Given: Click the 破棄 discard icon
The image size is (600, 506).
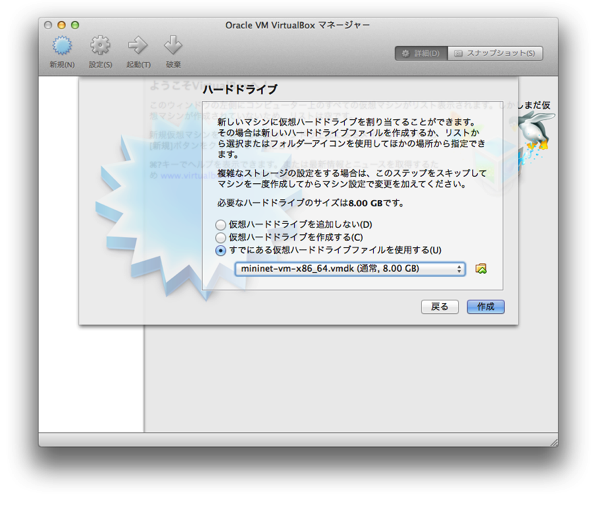Looking at the screenshot, I should [173, 46].
